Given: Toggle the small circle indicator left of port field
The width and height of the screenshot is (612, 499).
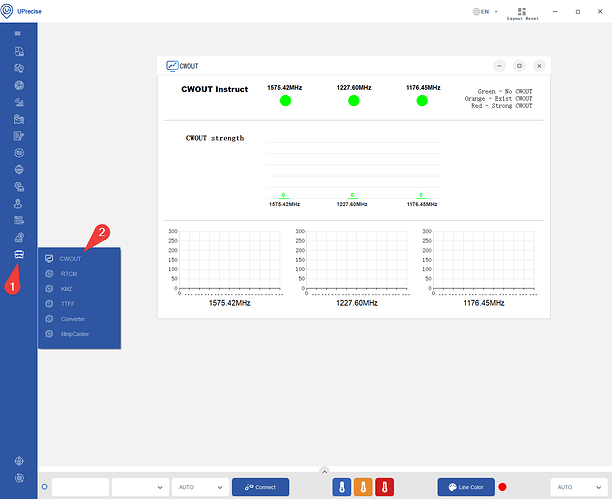Looking at the screenshot, I should pyautogui.click(x=45, y=487).
